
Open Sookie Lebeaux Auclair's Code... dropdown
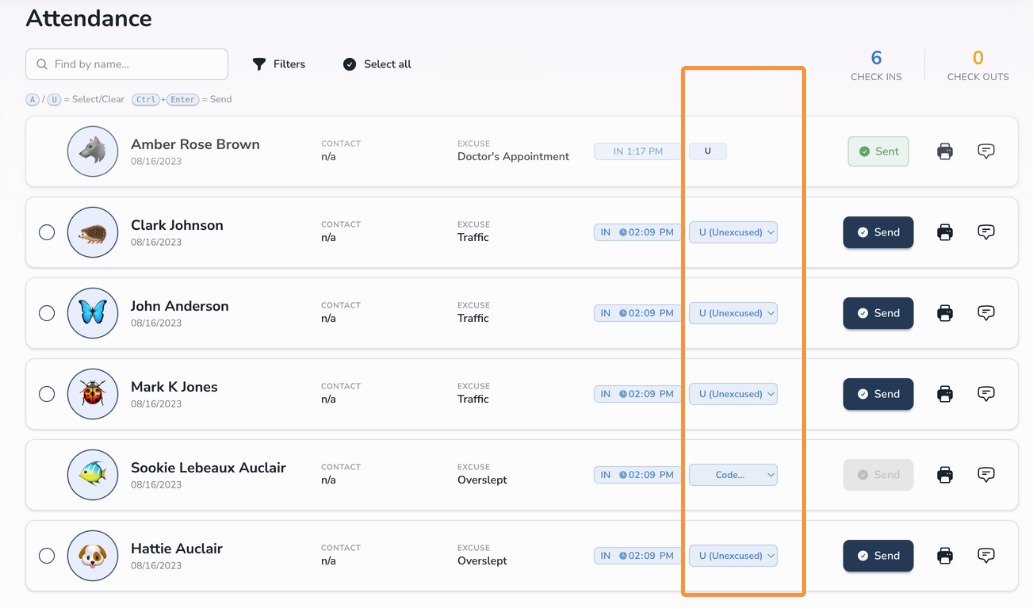click(733, 475)
